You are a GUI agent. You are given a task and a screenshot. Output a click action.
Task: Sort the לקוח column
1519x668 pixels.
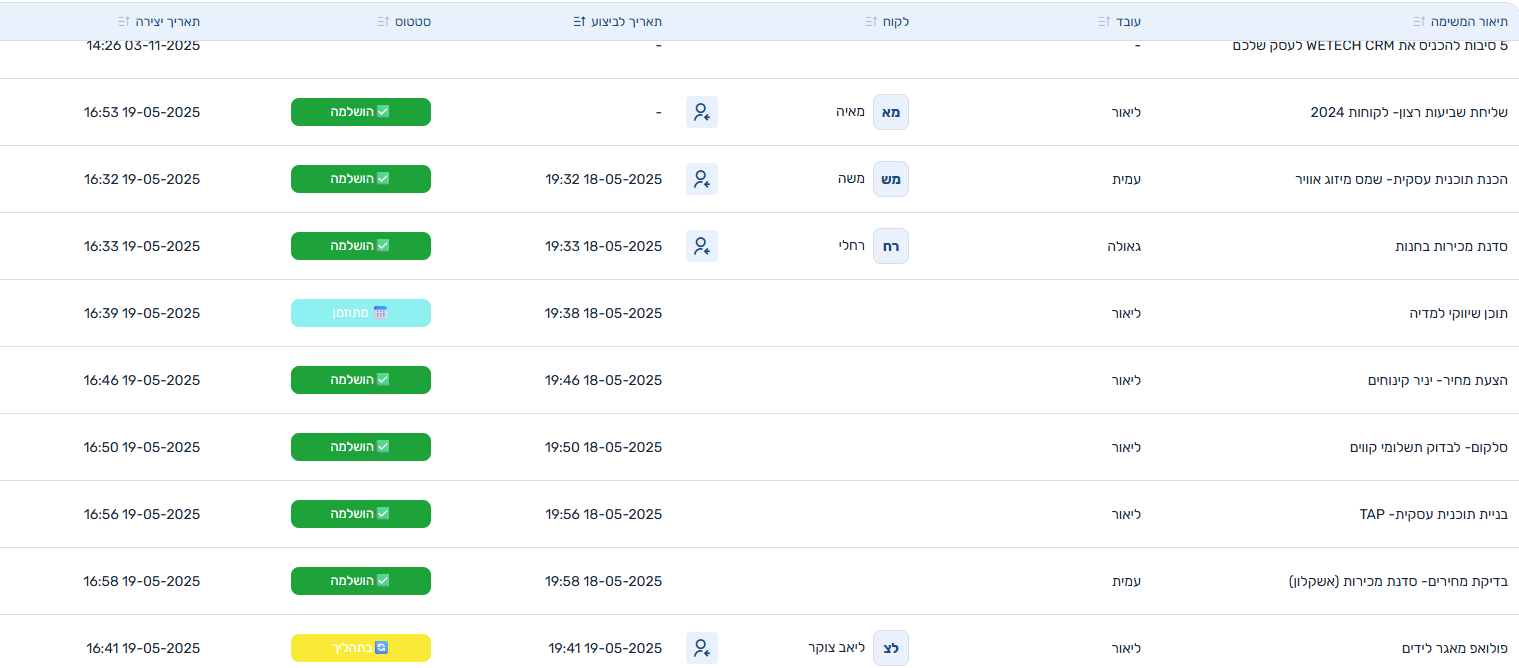point(871,21)
